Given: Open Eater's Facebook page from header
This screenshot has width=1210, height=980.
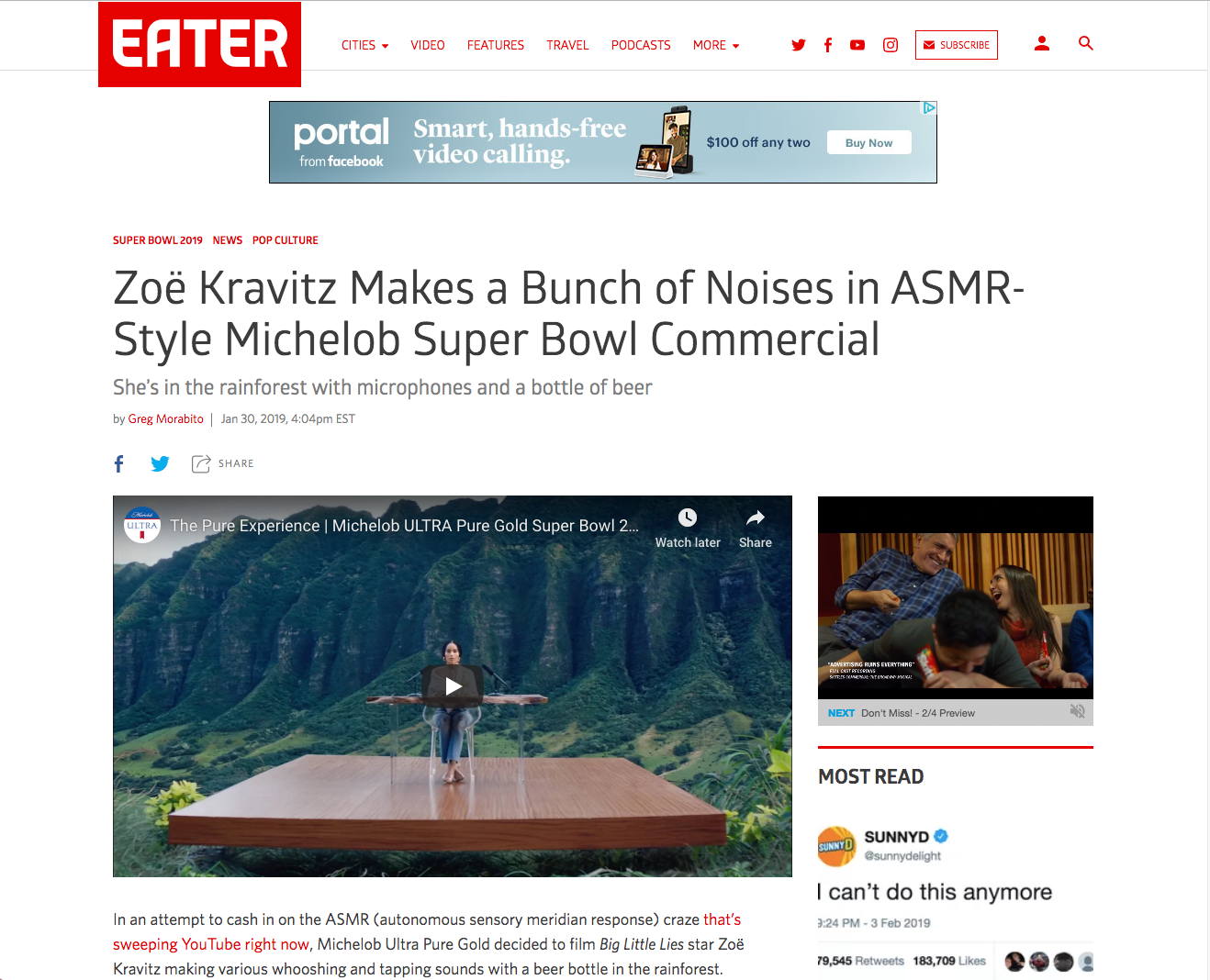Looking at the screenshot, I should [828, 45].
